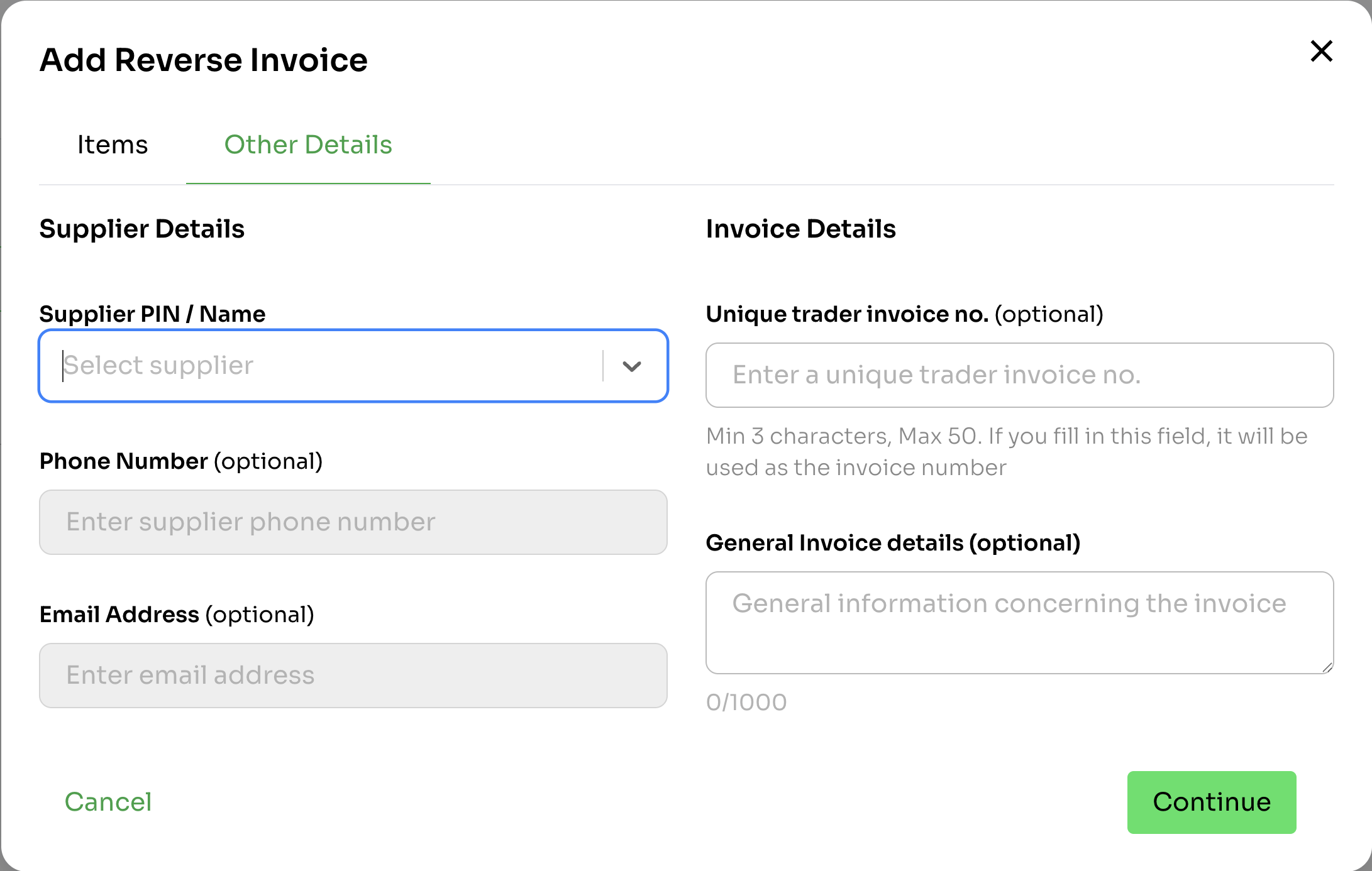The width and height of the screenshot is (1372, 871).
Task: Expand the supplier dropdown chevron
Action: tap(631, 366)
